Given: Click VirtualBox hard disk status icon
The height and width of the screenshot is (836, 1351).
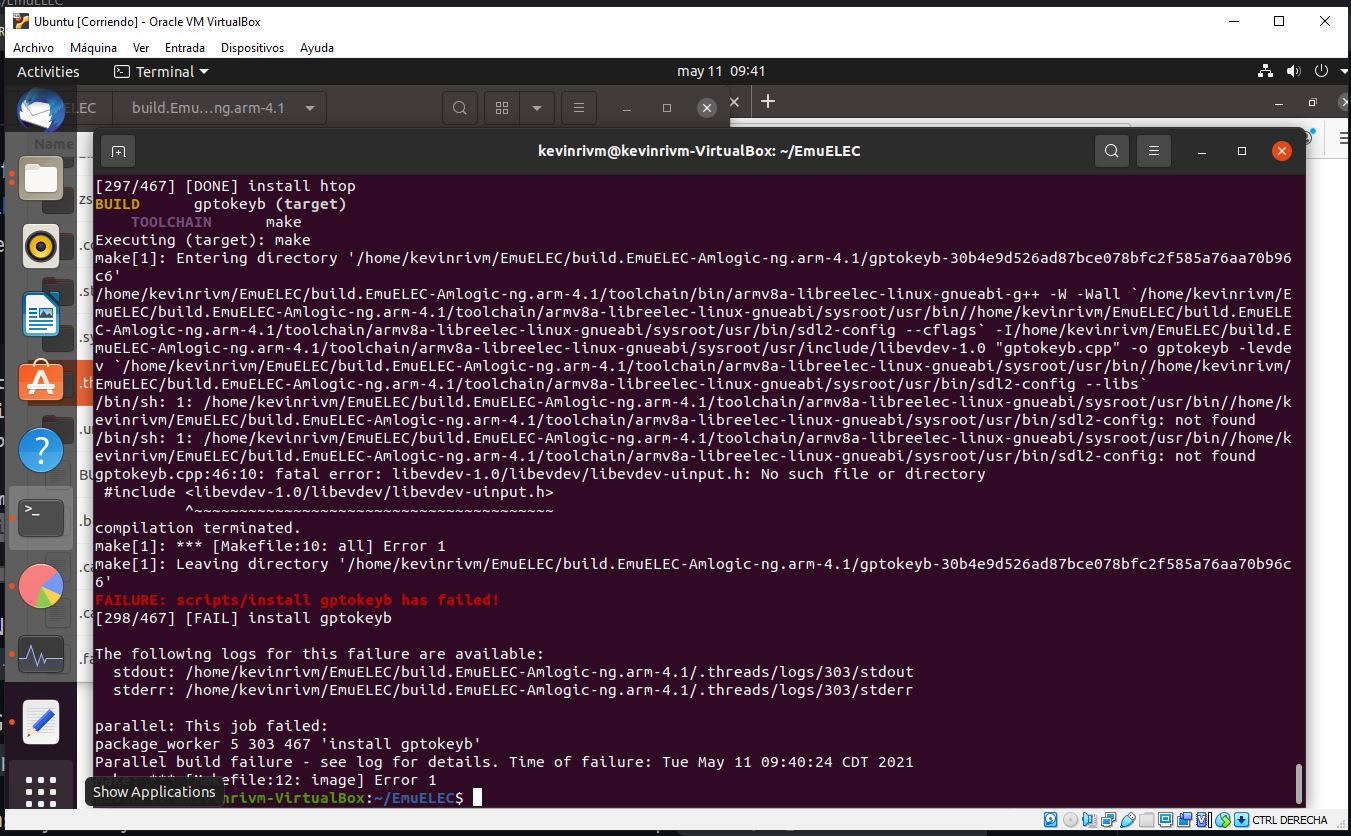Looking at the screenshot, I should click(1050, 820).
